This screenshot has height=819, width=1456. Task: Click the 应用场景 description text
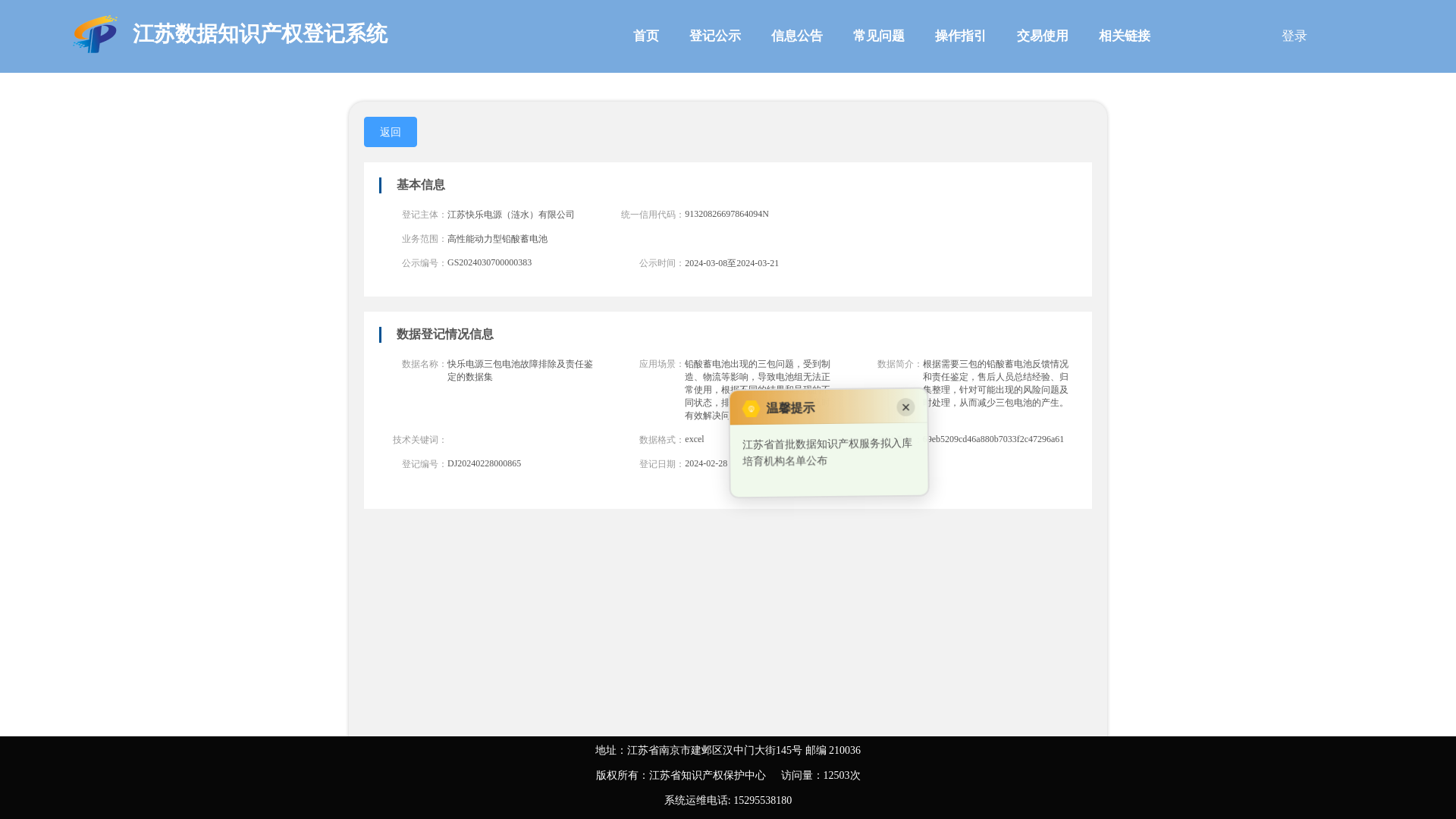pyautogui.click(x=758, y=390)
